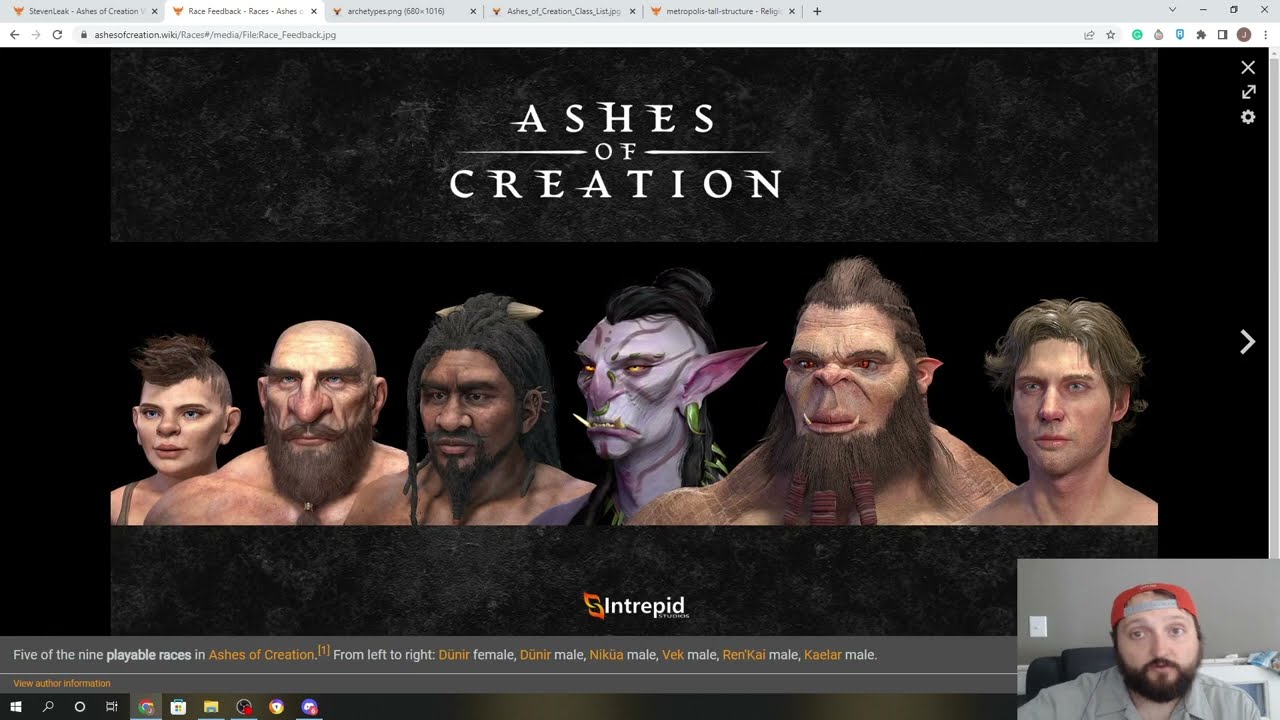The height and width of the screenshot is (720, 1280).
Task: Open Windows taskbar search
Action: coord(48,707)
